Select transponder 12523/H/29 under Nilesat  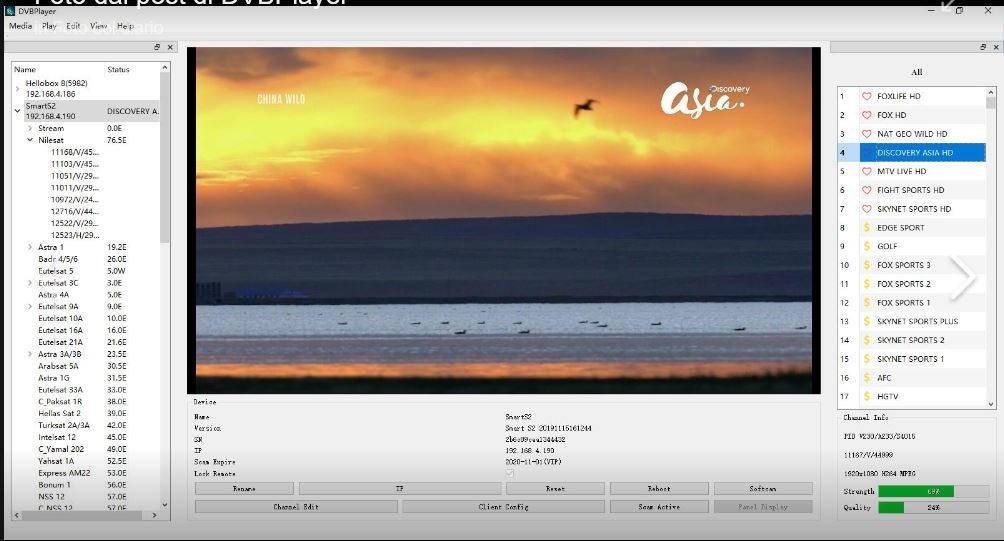click(75, 235)
